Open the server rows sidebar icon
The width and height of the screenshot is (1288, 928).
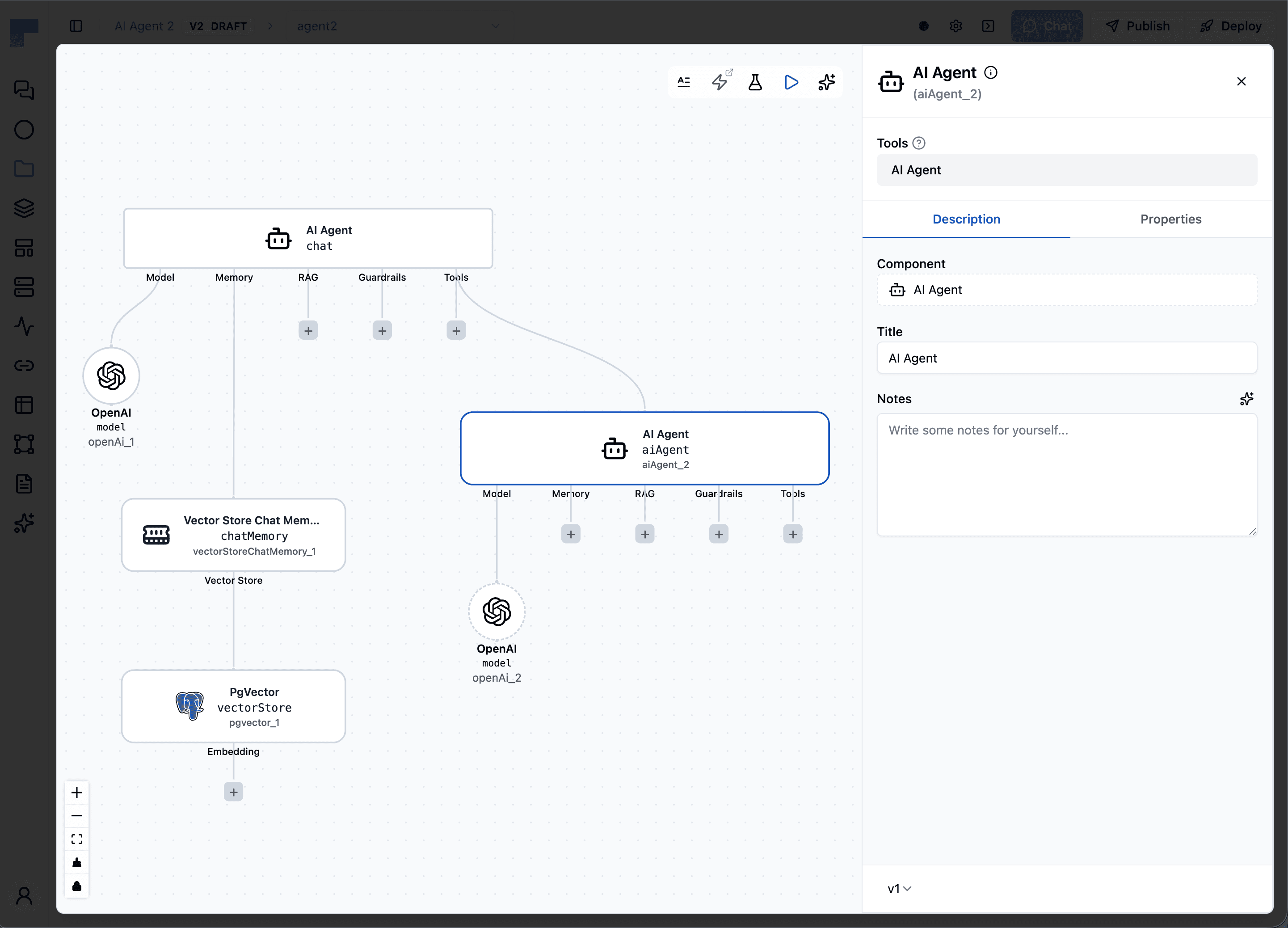[x=24, y=287]
